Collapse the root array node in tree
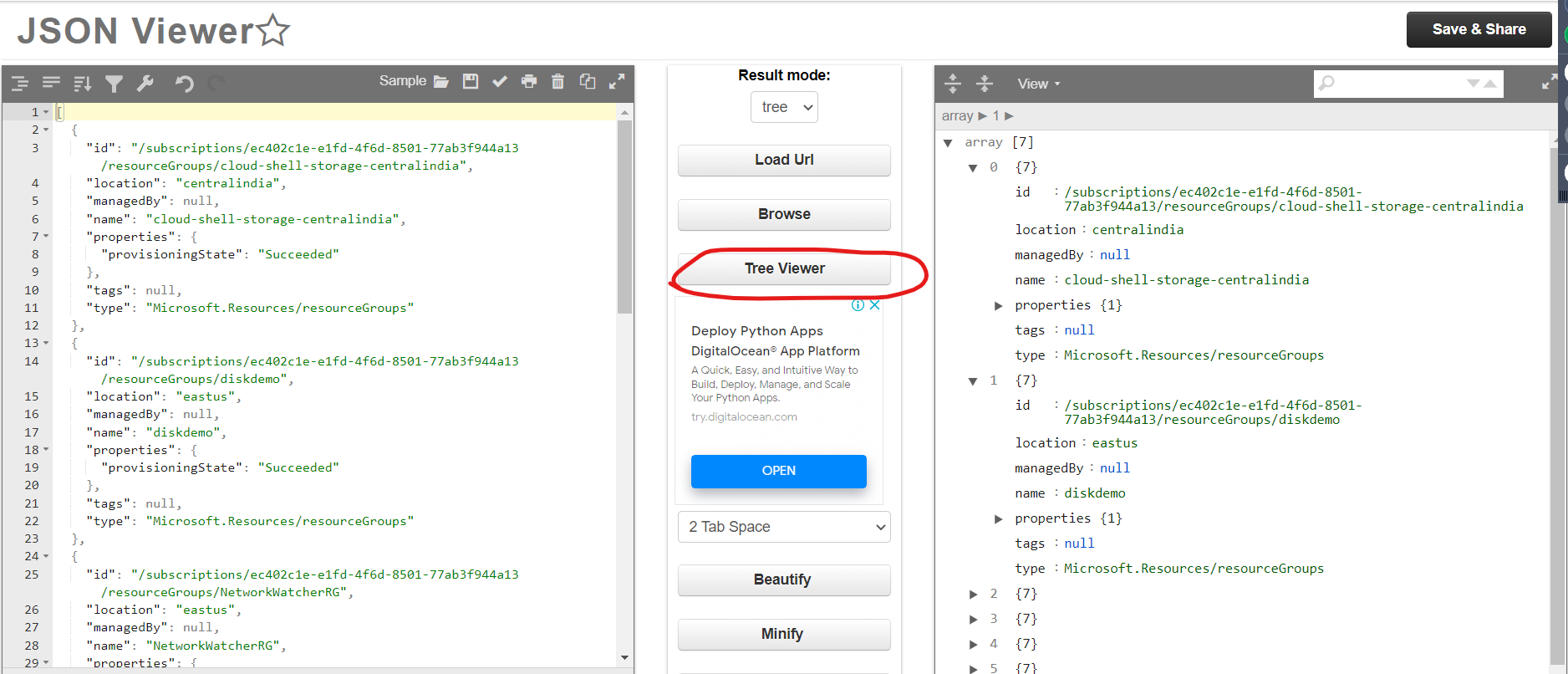Viewport: 1568px width, 674px height. point(948,143)
